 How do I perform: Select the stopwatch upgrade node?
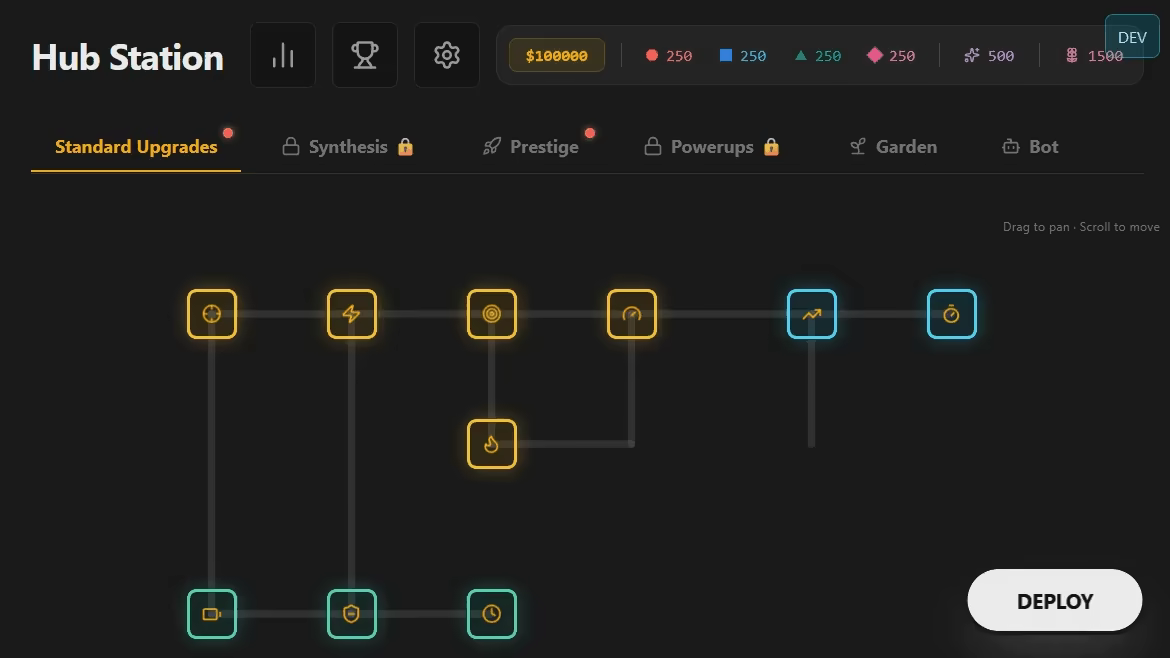951,314
